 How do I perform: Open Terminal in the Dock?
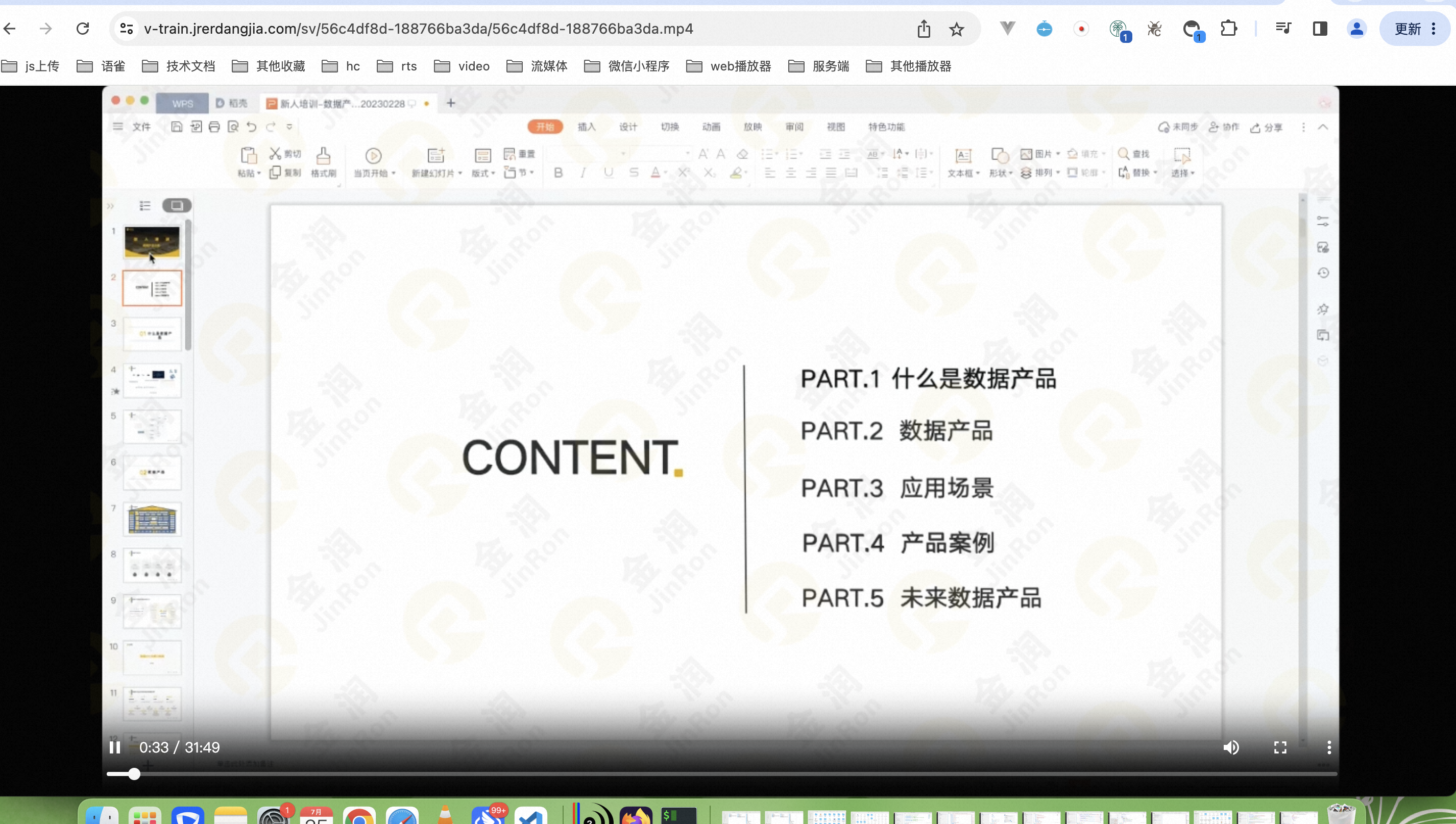(x=678, y=815)
